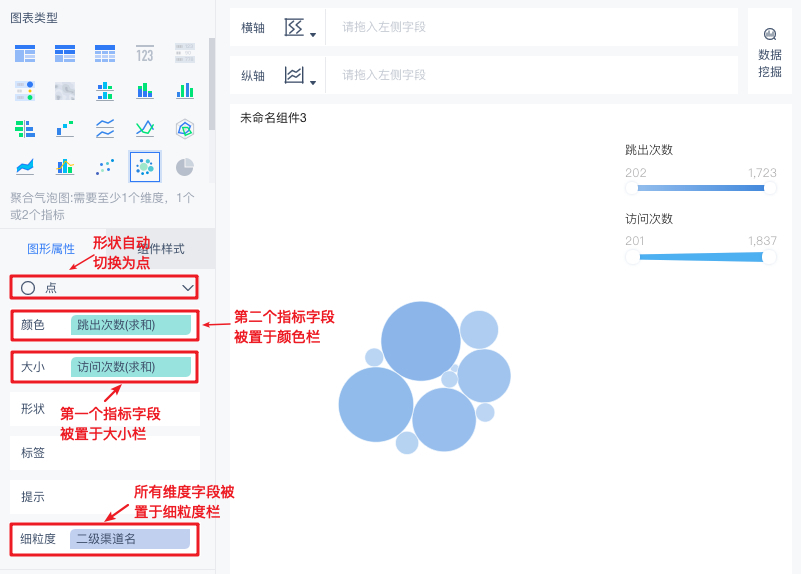Image resolution: width=801 pixels, height=574 pixels.
Task: Select the colored-dot table chart type
Action: pyautogui.click(x=25, y=90)
